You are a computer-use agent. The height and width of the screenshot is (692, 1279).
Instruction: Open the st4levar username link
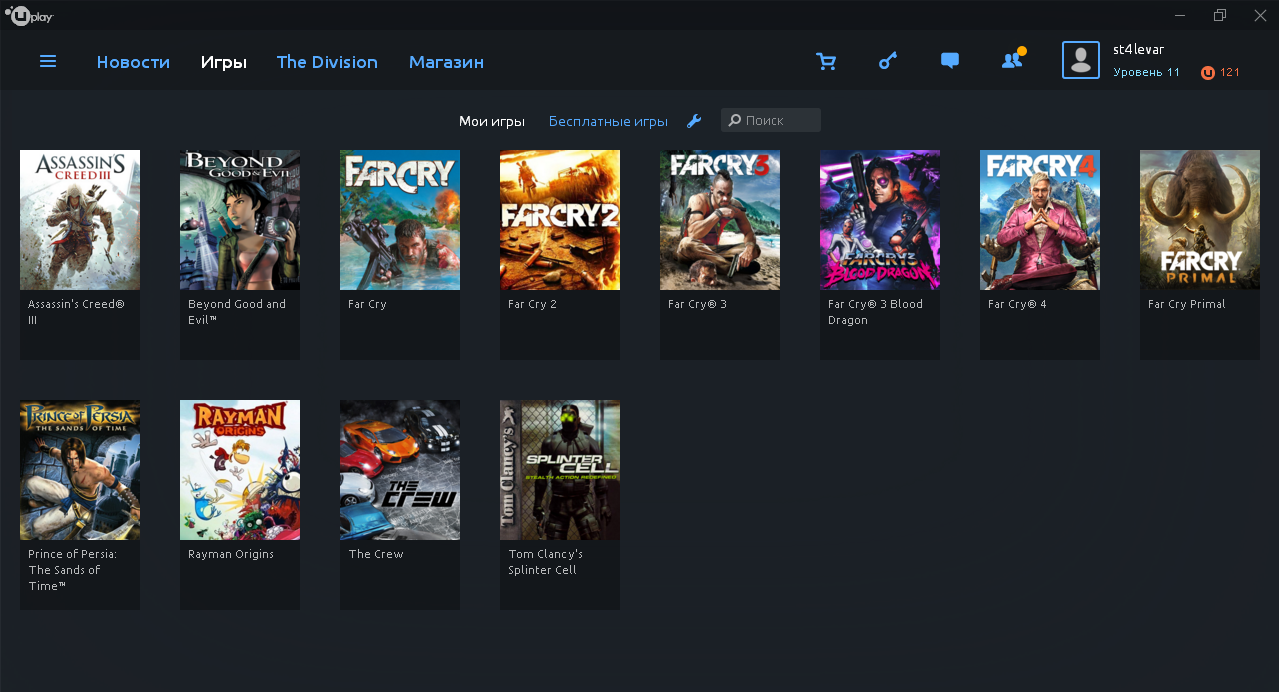tap(1138, 49)
